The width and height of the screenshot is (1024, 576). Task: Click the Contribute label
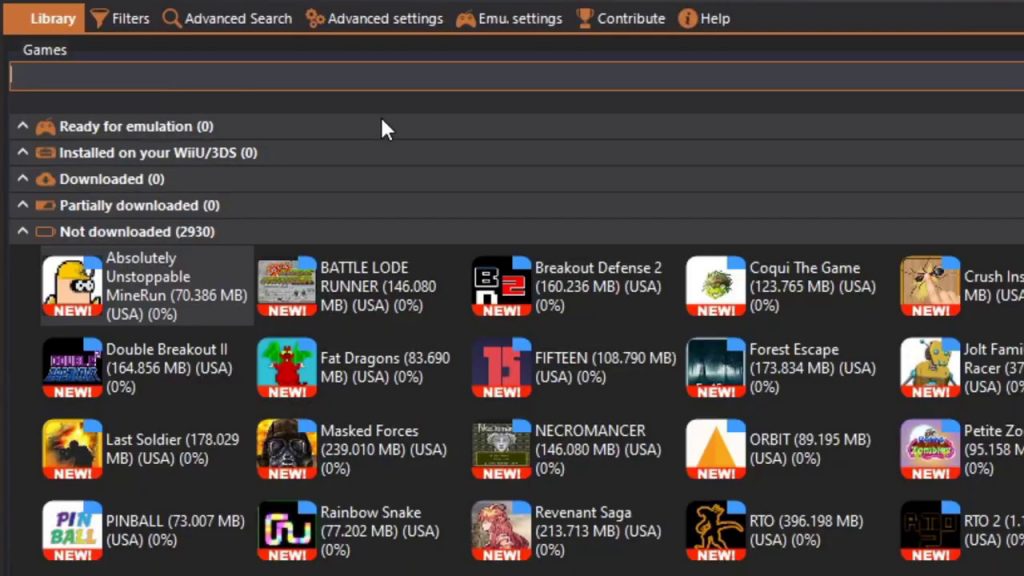tap(630, 18)
